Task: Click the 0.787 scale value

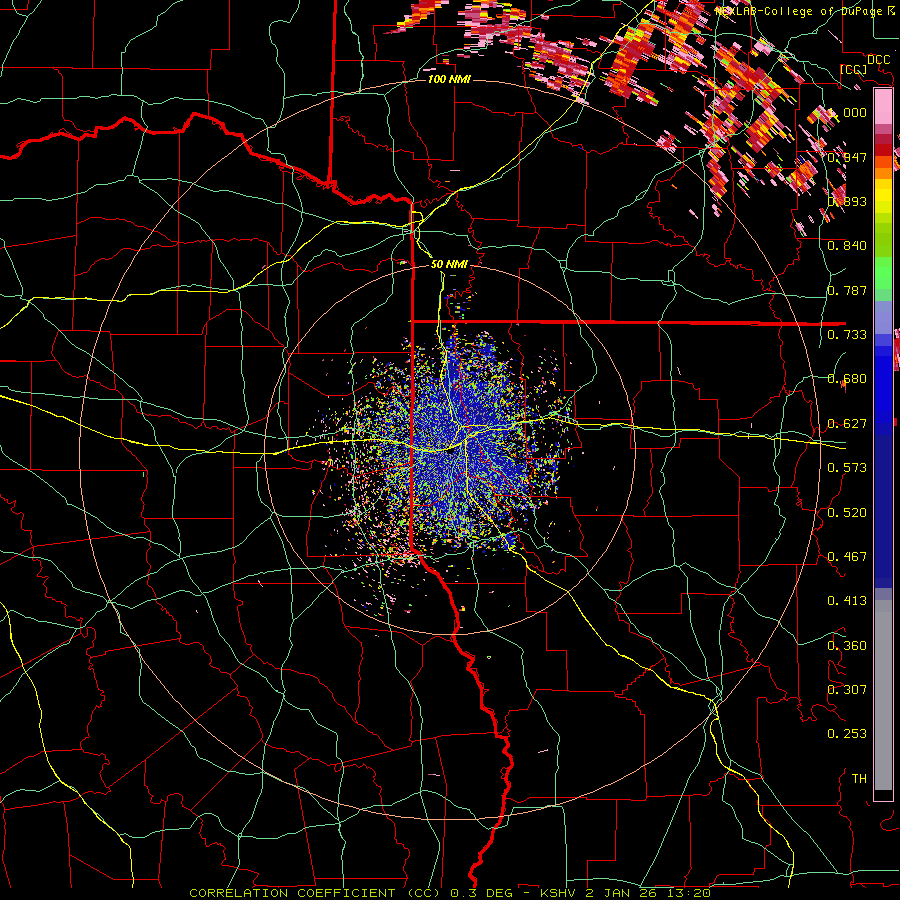Action: tap(847, 290)
